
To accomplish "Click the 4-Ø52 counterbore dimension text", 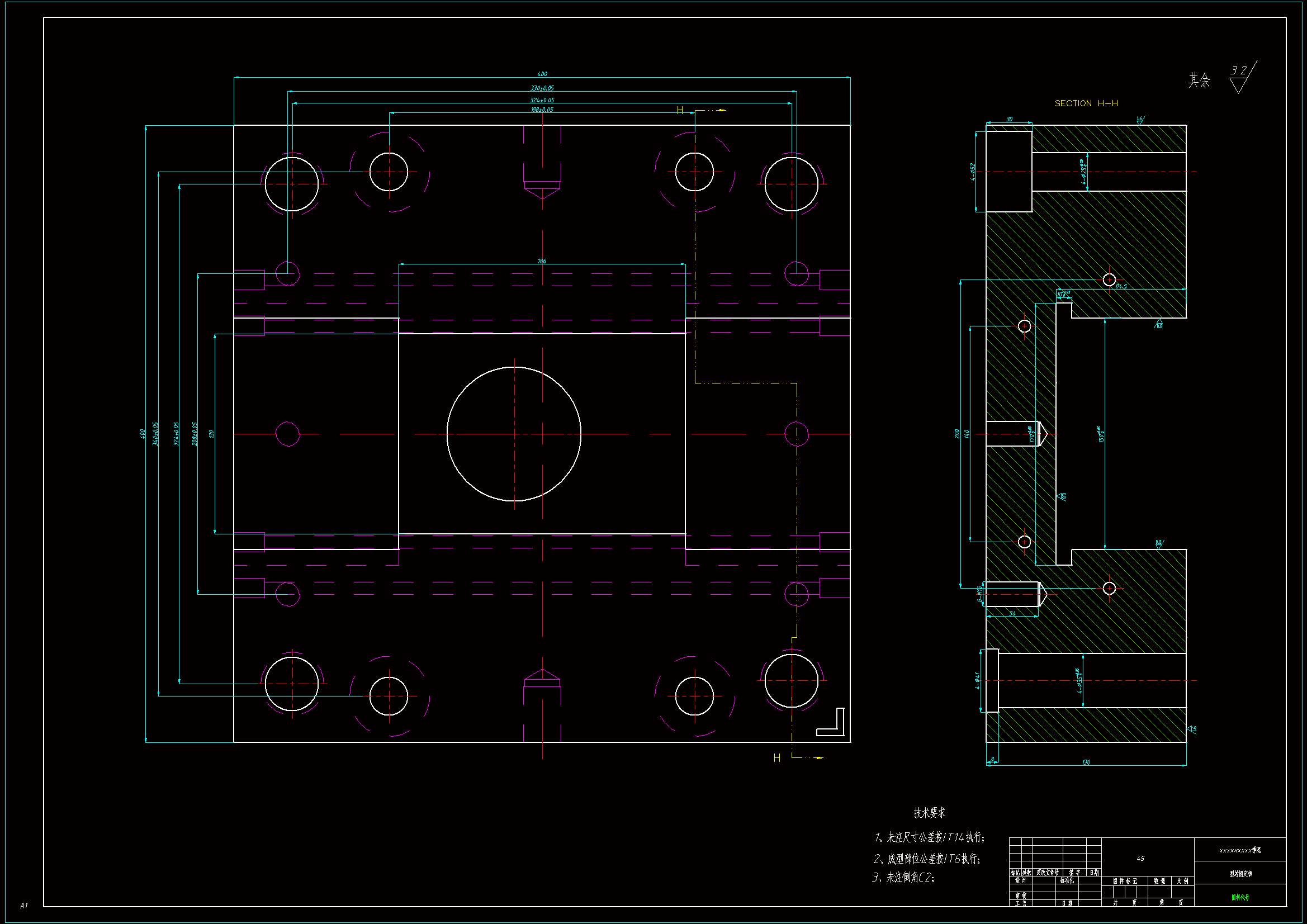I will click(x=973, y=172).
